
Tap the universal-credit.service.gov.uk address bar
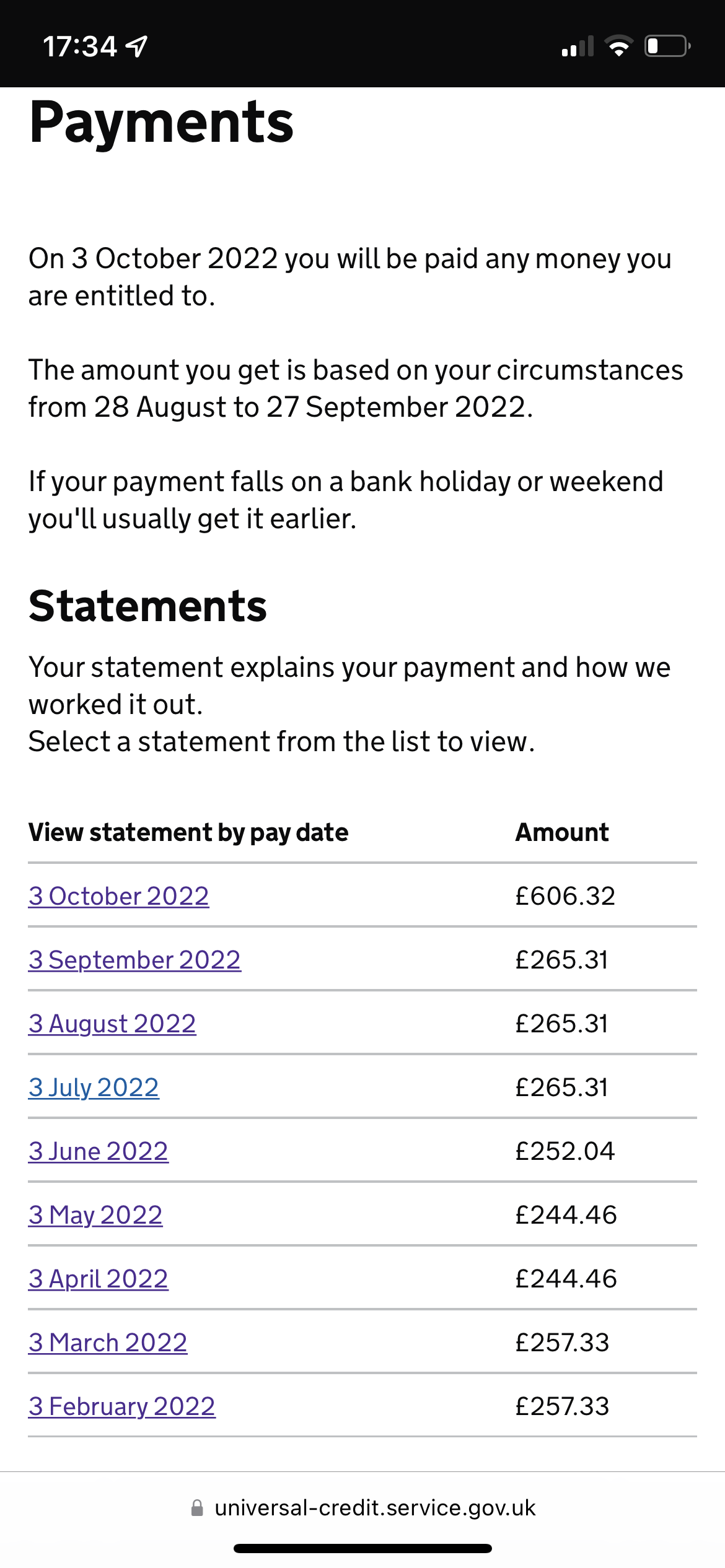click(x=363, y=1508)
